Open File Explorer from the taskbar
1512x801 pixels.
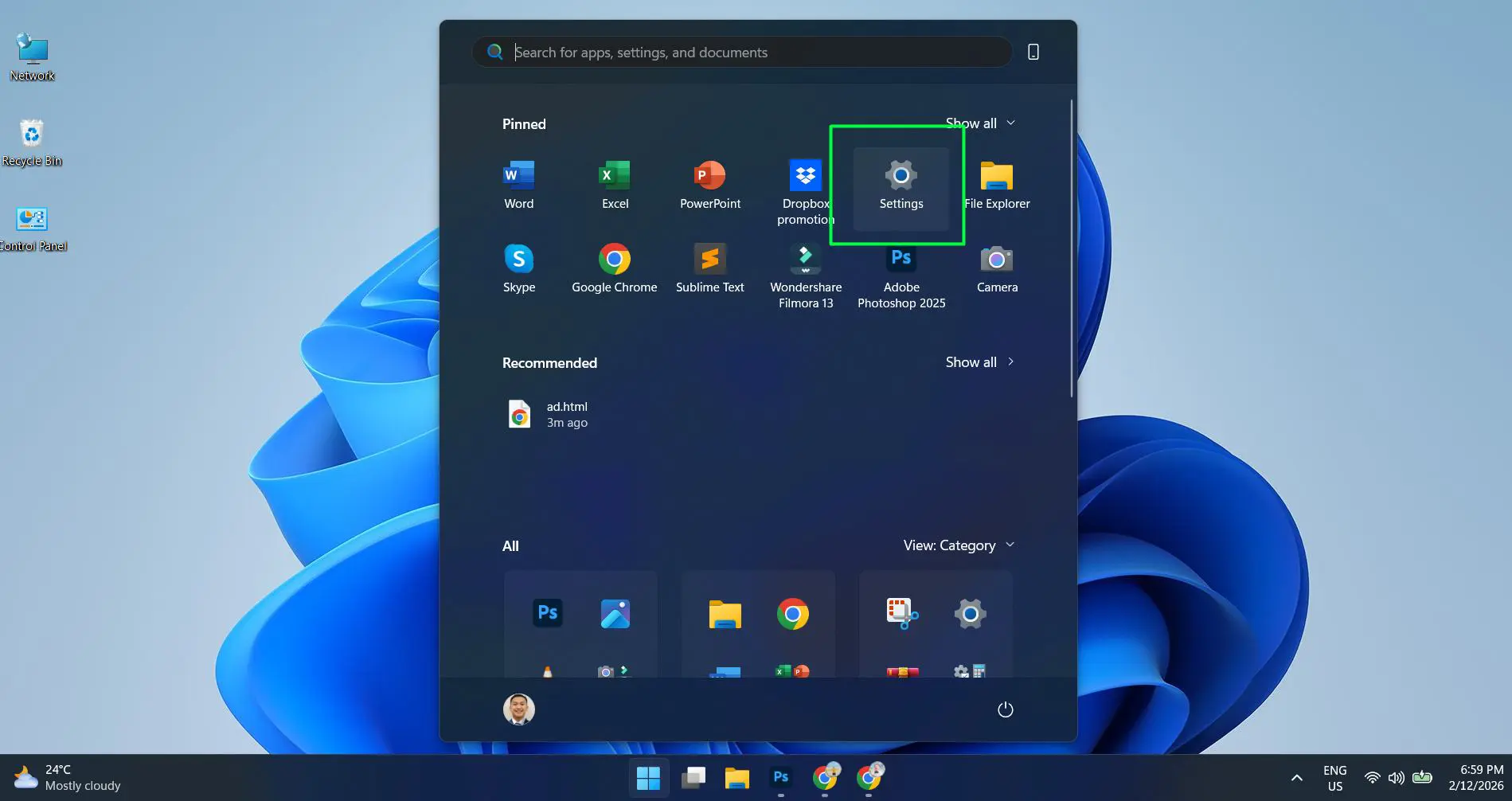tap(736, 777)
